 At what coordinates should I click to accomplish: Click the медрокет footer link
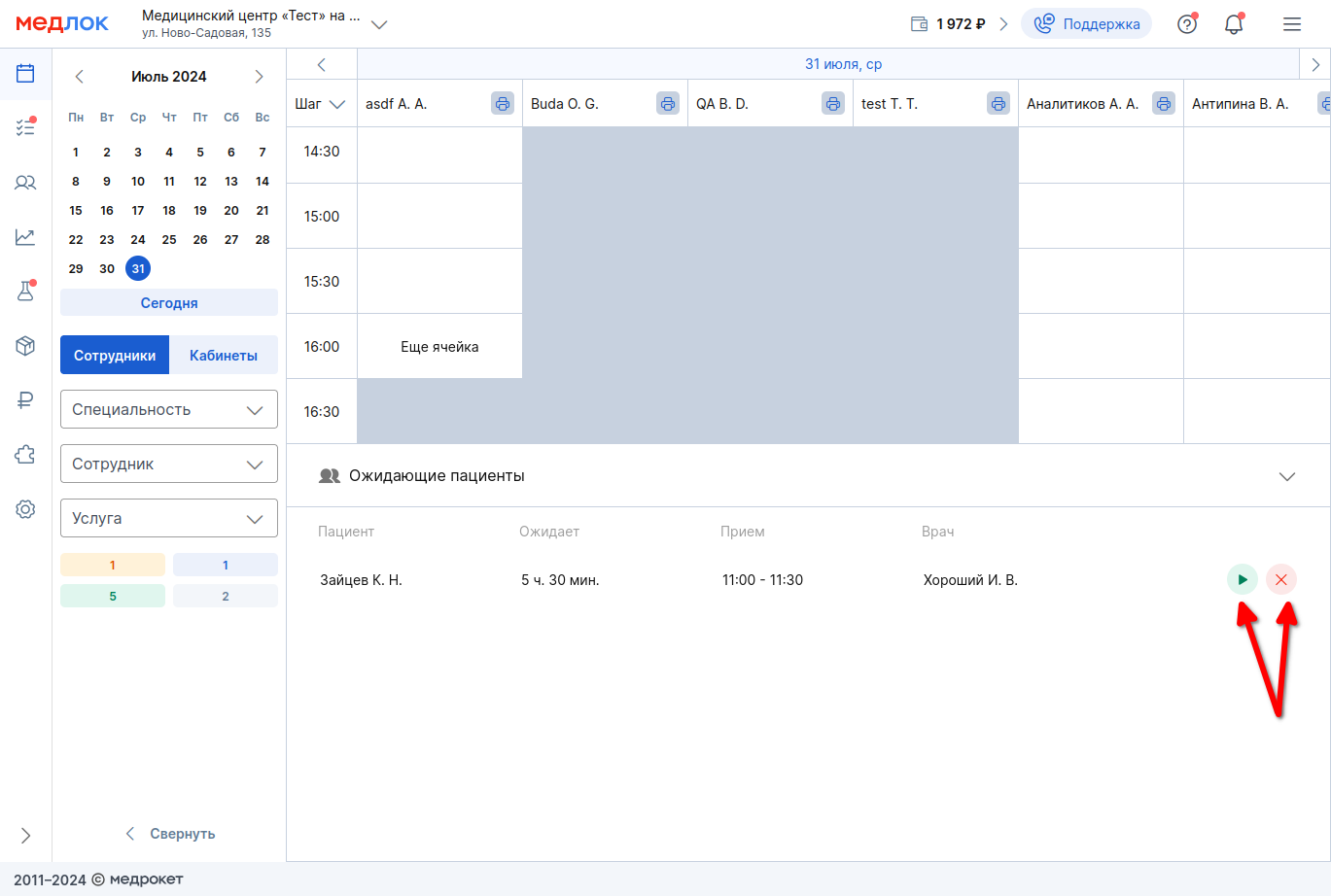pyautogui.click(x=147, y=879)
